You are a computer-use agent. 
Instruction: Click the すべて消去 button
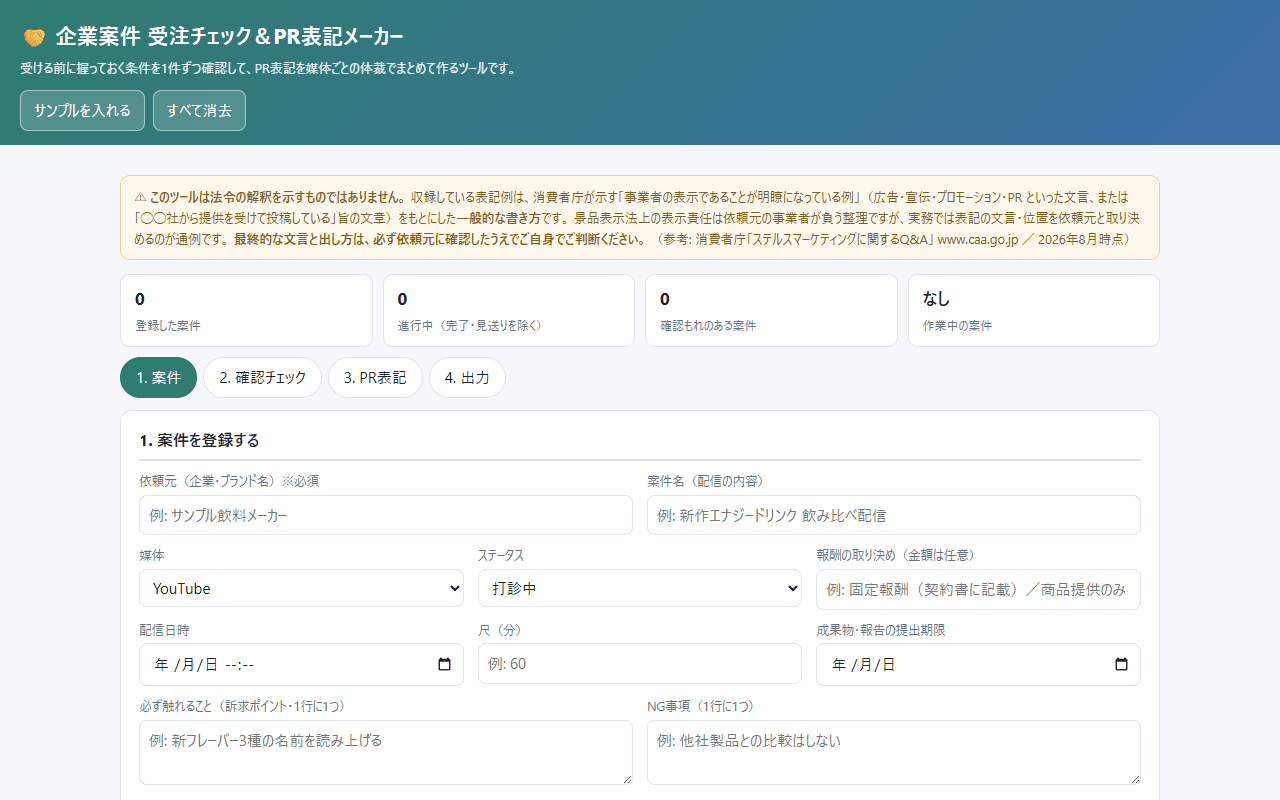pyautogui.click(x=199, y=110)
